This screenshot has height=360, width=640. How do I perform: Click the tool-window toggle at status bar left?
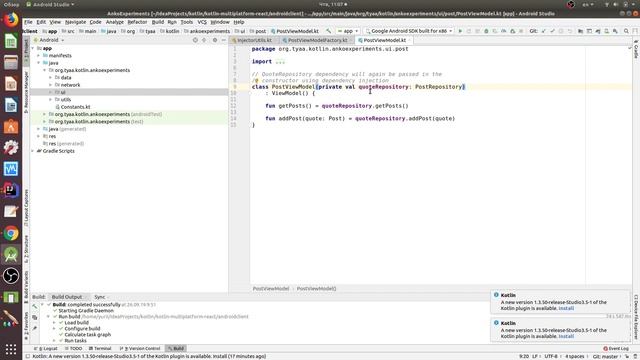pos(27,356)
